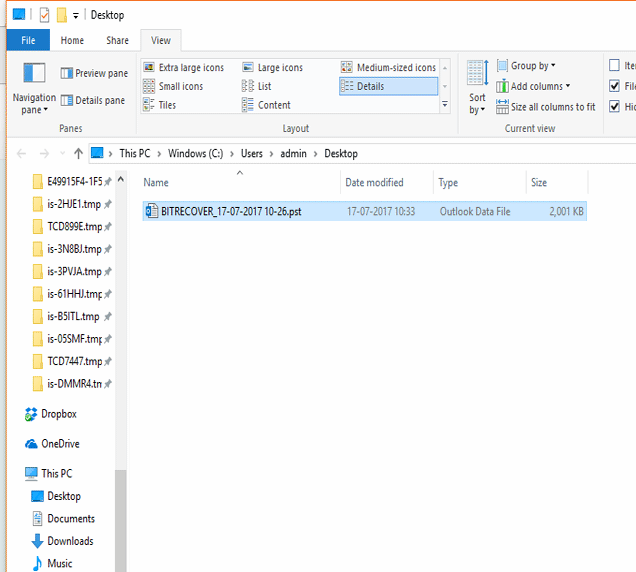This screenshot has height=572, width=636.
Task: Select the BITRECOVER pst file
Action: [230, 211]
